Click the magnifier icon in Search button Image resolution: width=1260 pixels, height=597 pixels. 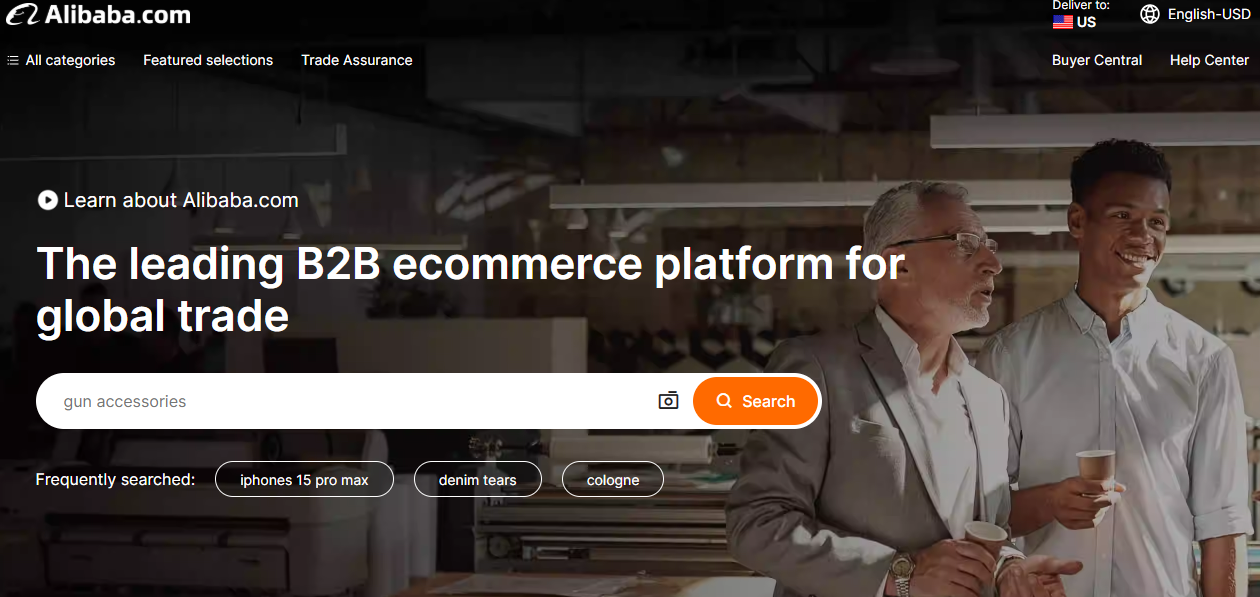(x=725, y=401)
